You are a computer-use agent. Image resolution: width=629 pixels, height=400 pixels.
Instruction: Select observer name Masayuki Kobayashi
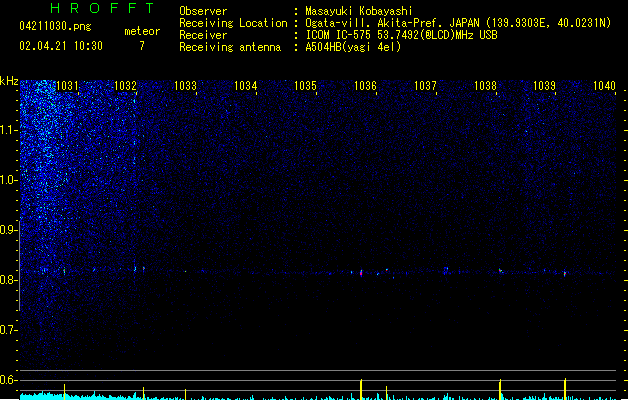point(359,11)
